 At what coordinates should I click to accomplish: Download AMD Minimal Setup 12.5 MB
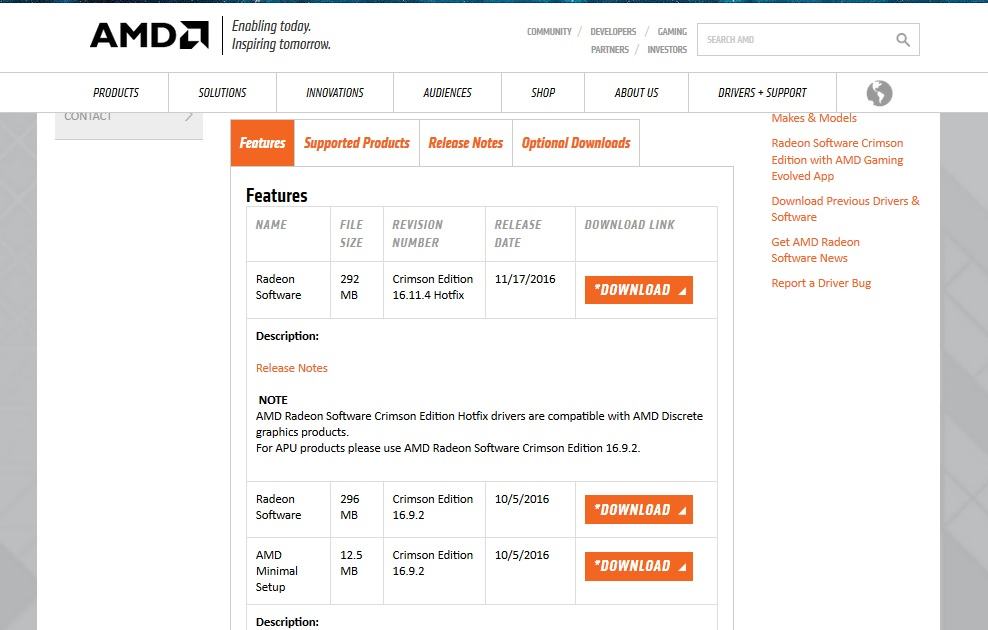coord(638,566)
